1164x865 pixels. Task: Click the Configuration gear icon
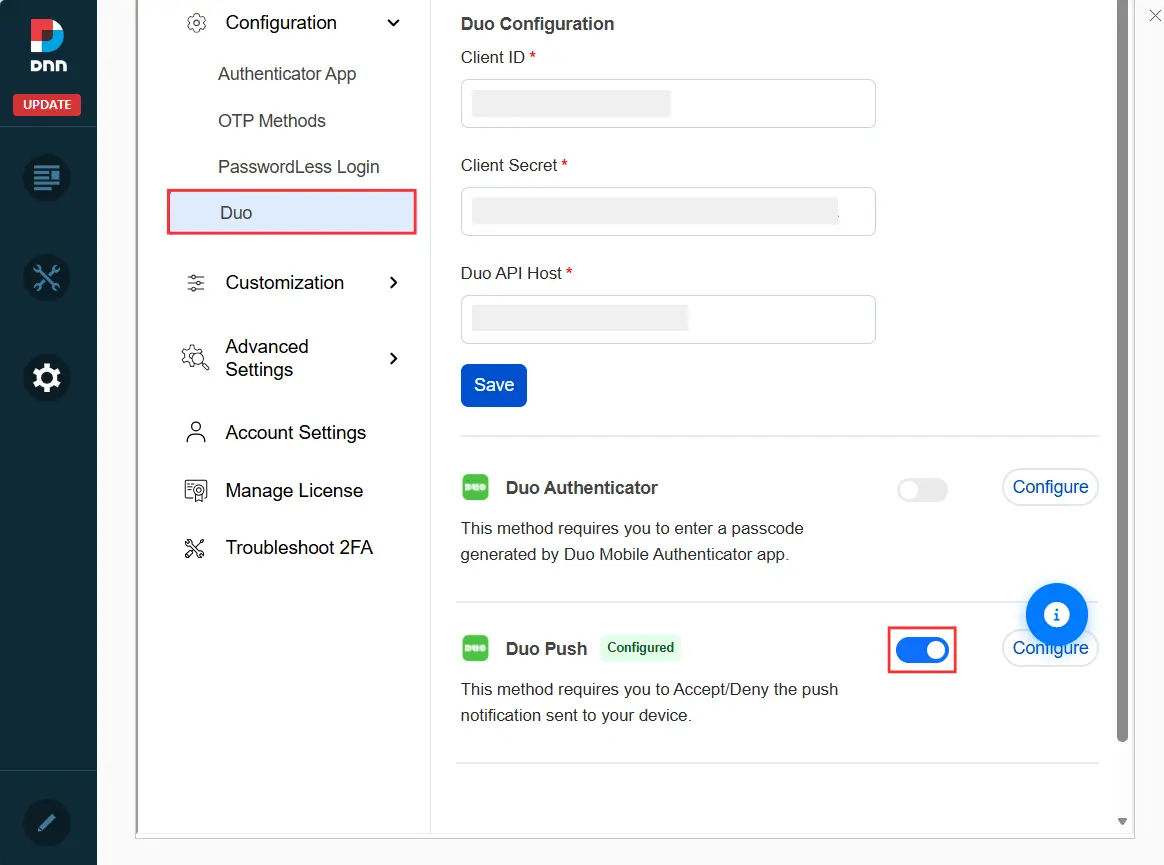[x=196, y=23]
